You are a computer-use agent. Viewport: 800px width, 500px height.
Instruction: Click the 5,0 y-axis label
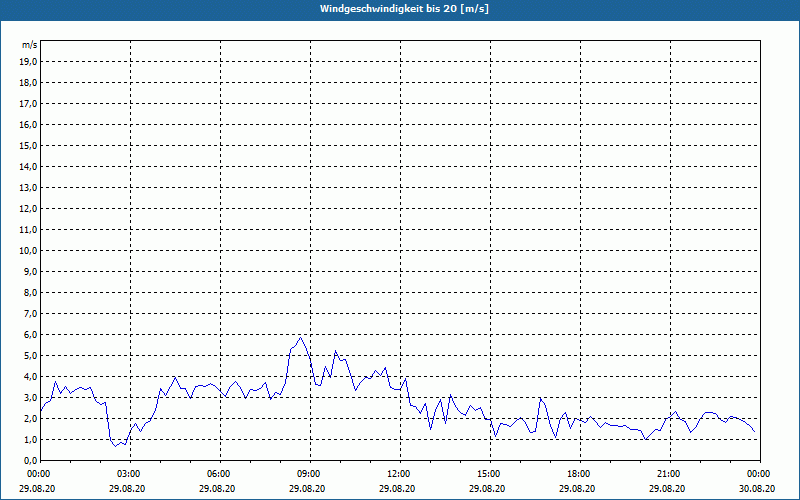point(30,355)
